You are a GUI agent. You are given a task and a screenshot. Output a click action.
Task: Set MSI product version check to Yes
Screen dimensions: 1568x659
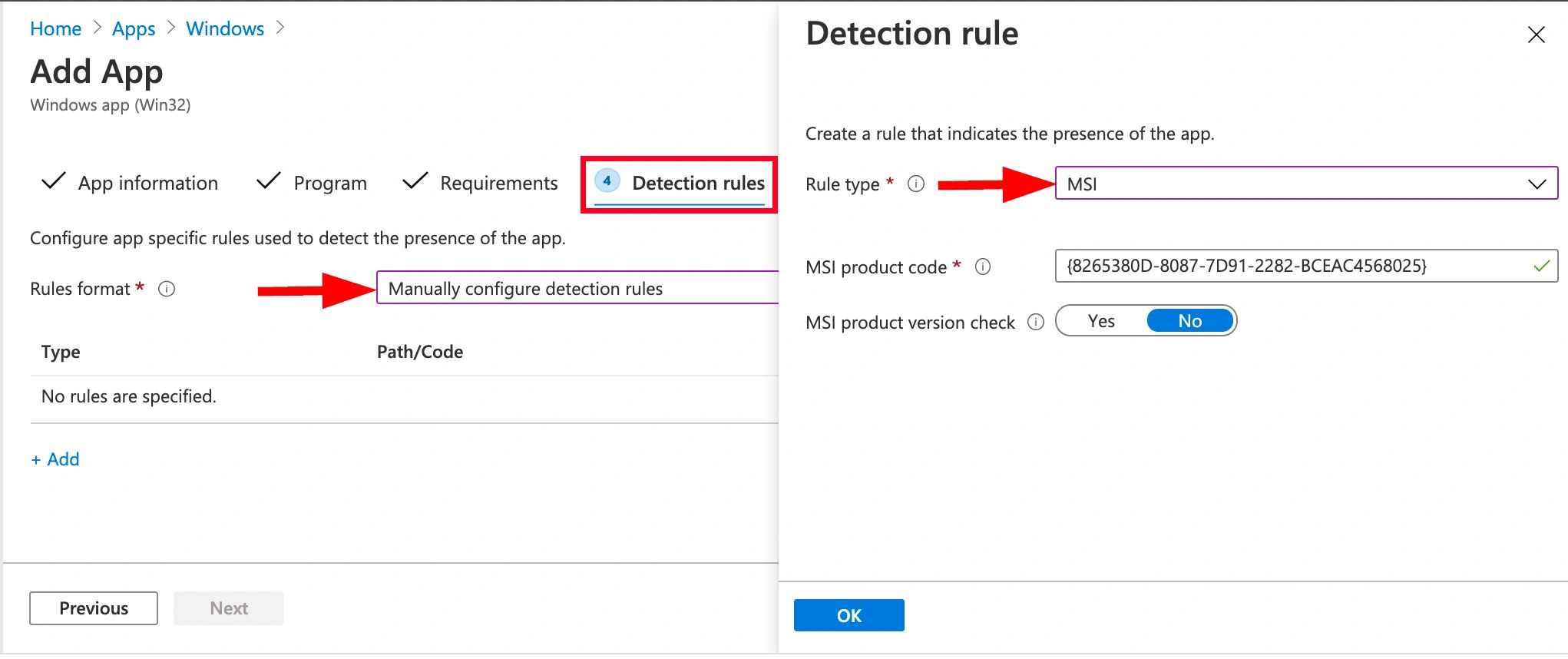click(1101, 321)
